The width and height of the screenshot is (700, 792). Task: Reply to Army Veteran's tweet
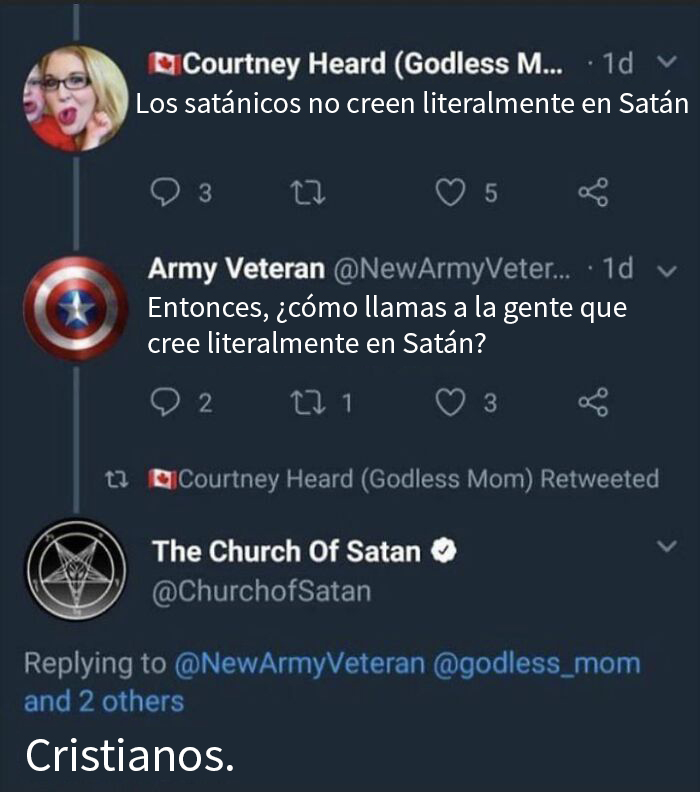[x=163, y=403]
